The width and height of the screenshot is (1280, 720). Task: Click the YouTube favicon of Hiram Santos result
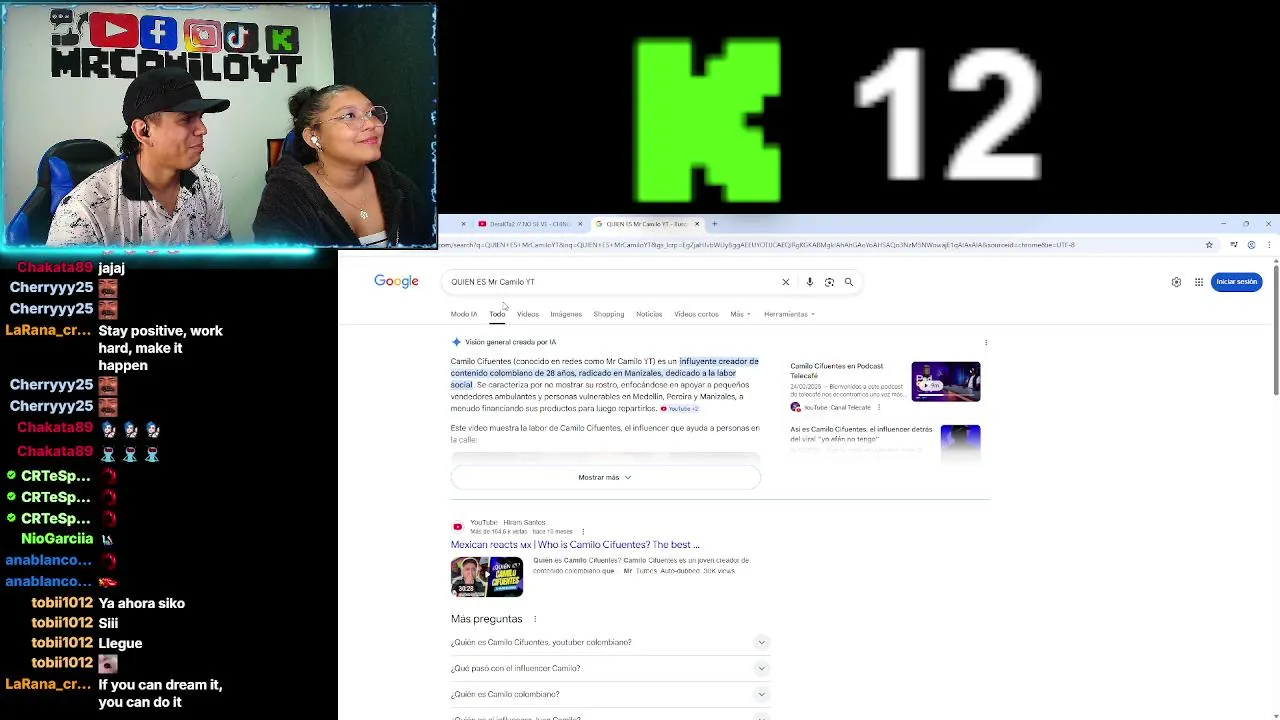[458, 526]
